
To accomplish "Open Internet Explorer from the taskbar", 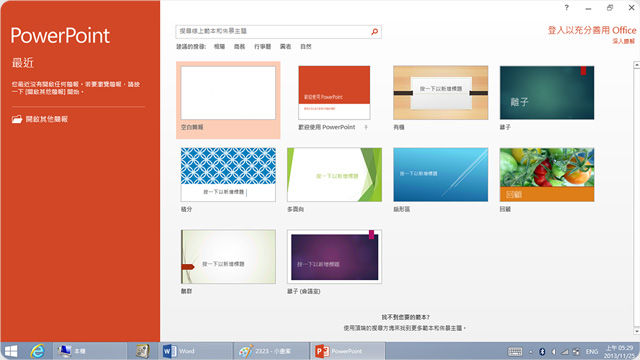I will [x=38, y=351].
